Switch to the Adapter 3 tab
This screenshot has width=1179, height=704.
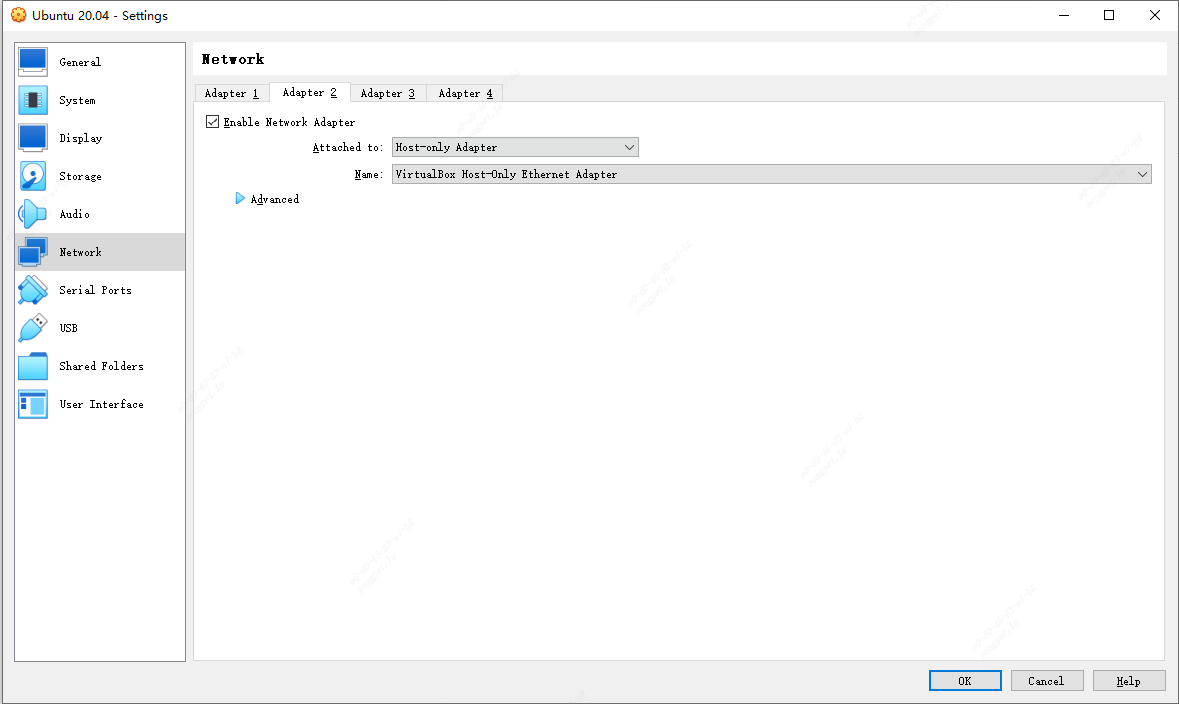click(388, 93)
